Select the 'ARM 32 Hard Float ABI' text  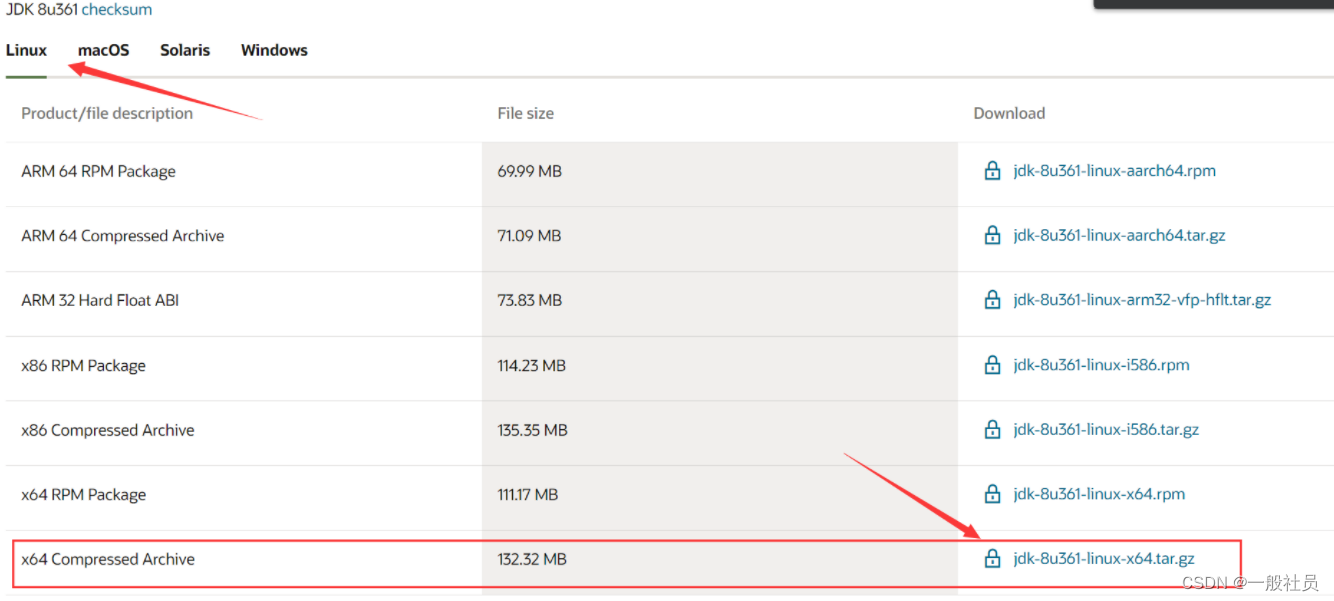click(100, 300)
